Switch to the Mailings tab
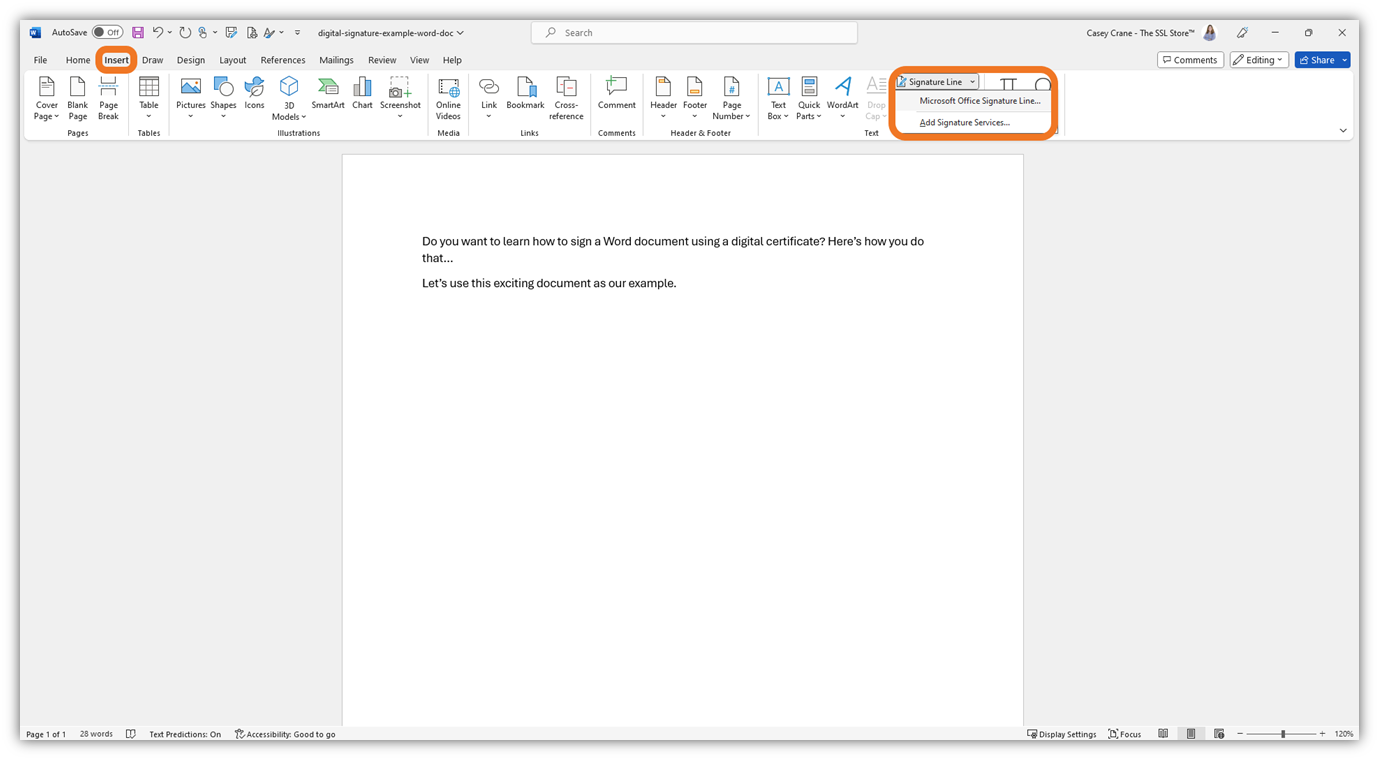 (x=336, y=59)
